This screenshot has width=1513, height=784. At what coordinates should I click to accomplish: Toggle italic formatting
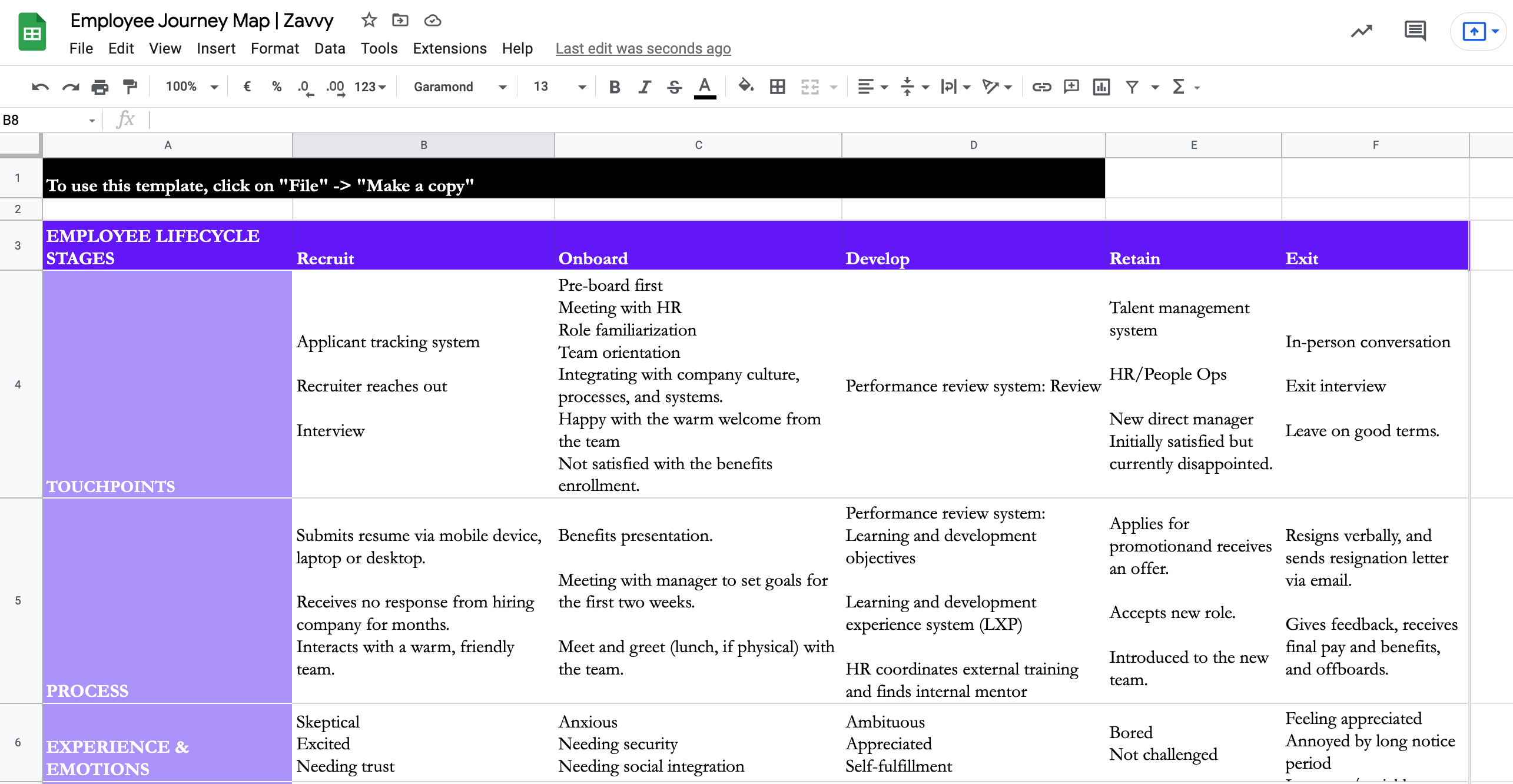pyautogui.click(x=644, y=87)
